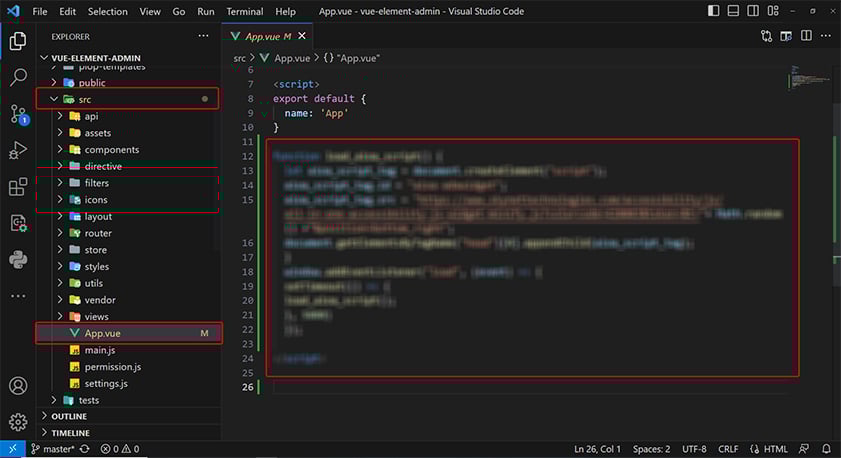Viewport: 841px width, 458px height.
Task: Collapse the VUE-ELEMENT-ADMIN root section
Action: pos(129,58)
